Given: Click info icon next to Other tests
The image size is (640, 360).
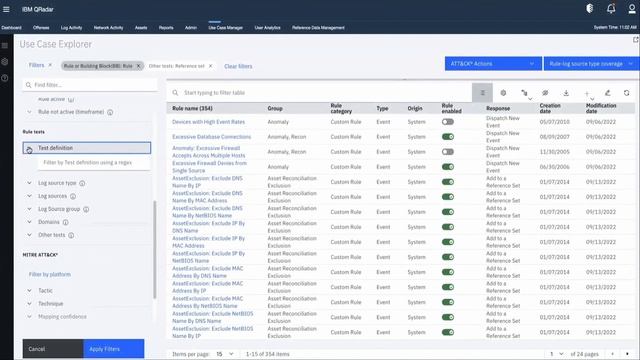Looking at the screenshot, I should [71, 236].
